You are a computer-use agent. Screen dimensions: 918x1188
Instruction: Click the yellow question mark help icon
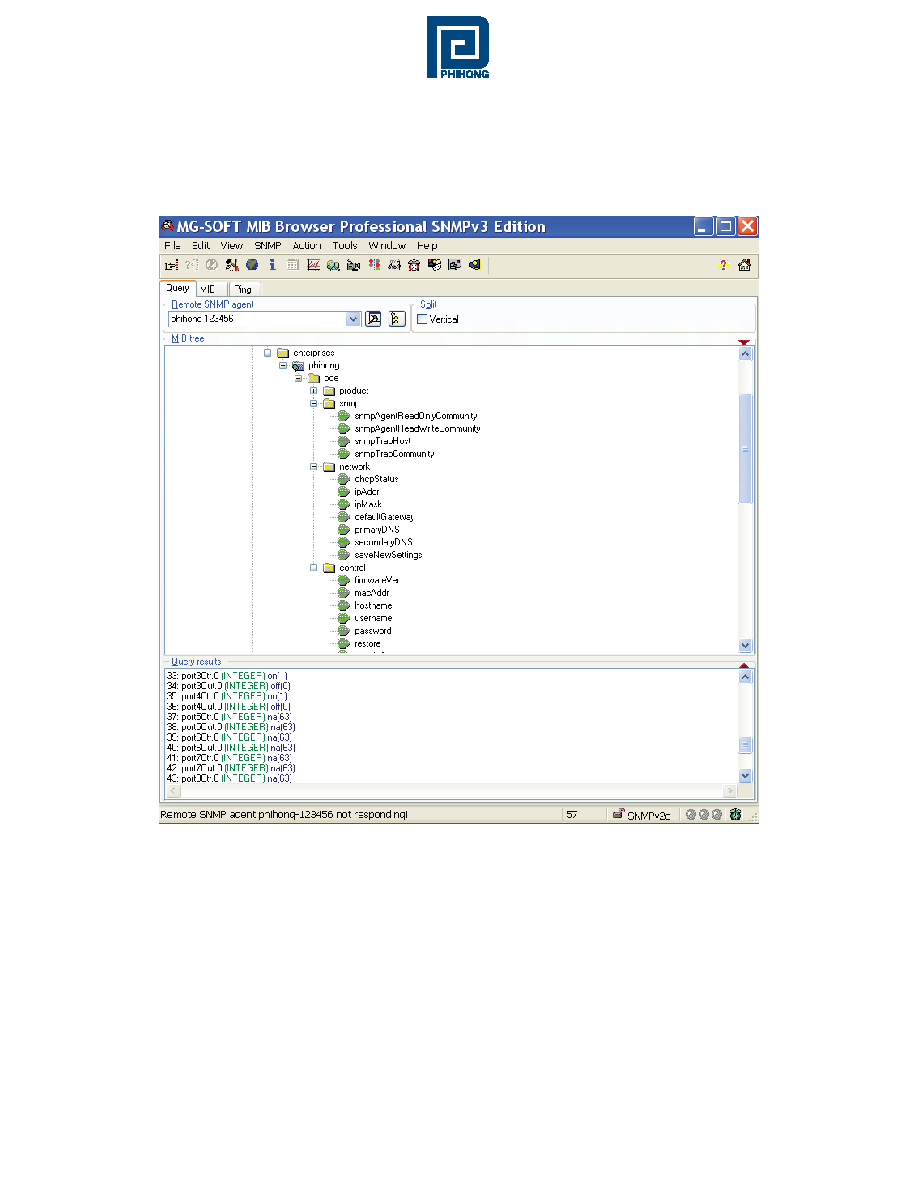(723, 264)
